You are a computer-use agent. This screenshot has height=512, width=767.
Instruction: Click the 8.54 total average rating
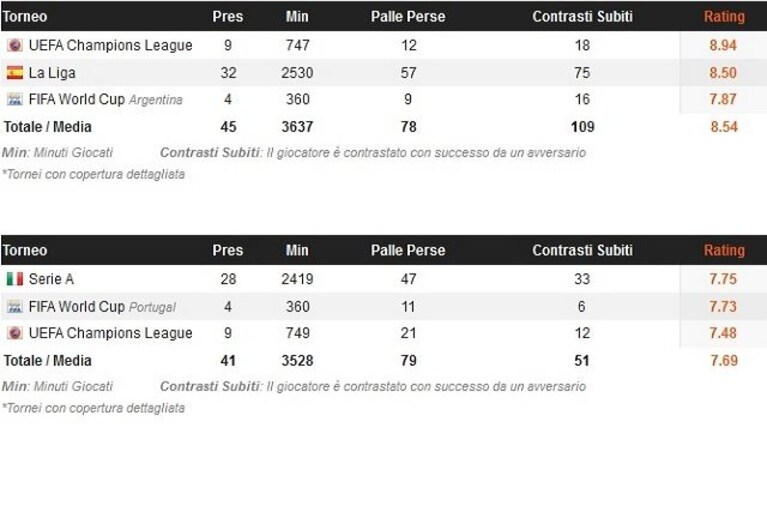[x=724, y=127]
